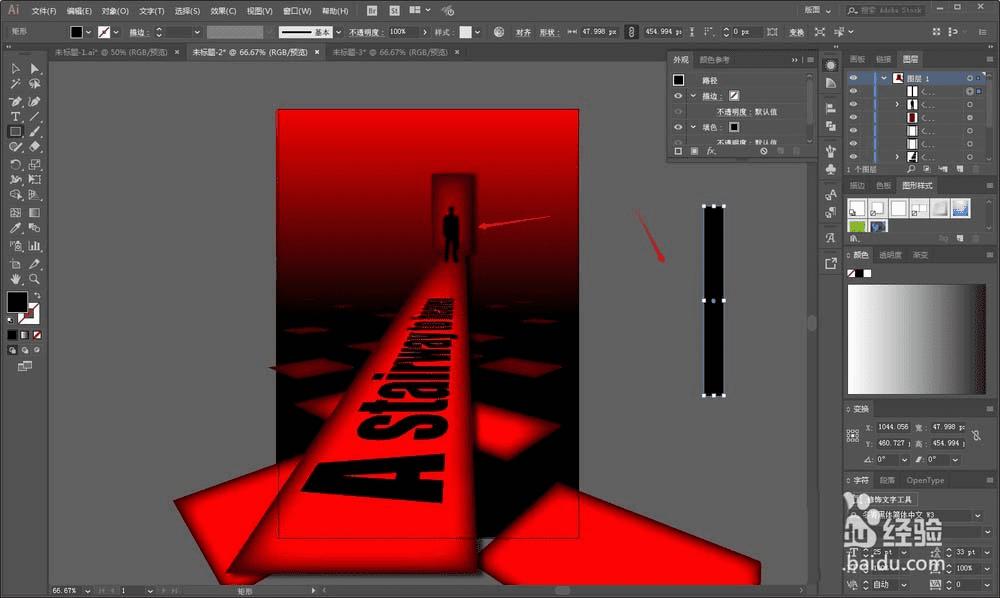The height and width of the screenshot is (598, 1000).
Task: Collapse the 图层 1 layer tree
Action: click(x=884, y=77)
